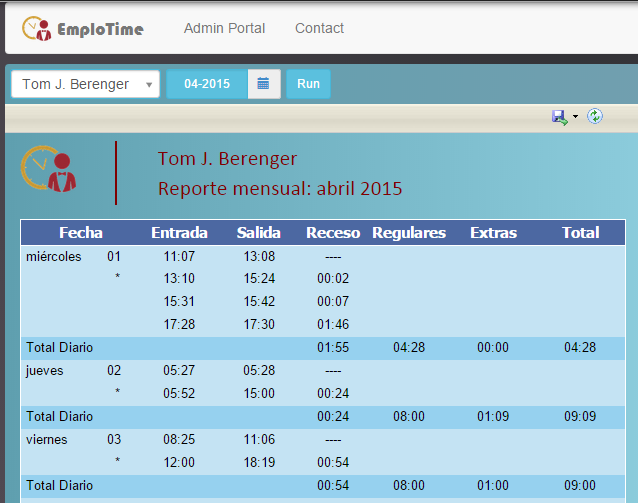
Task: Click the EmploTime logo in the header
Action: click(x=83, y=29)
